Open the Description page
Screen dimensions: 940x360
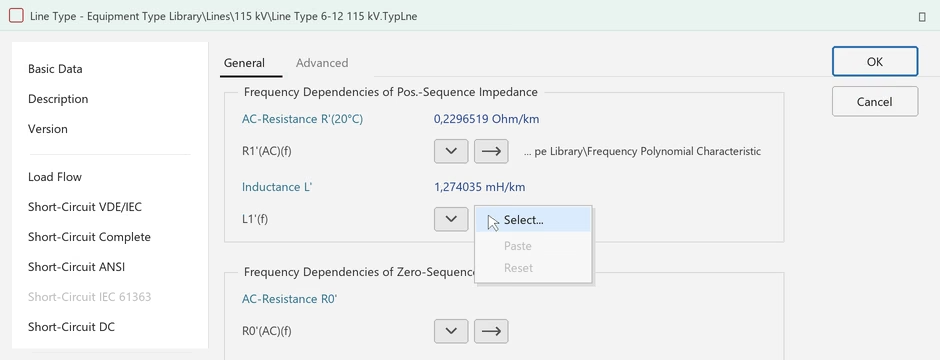[58, 99]
